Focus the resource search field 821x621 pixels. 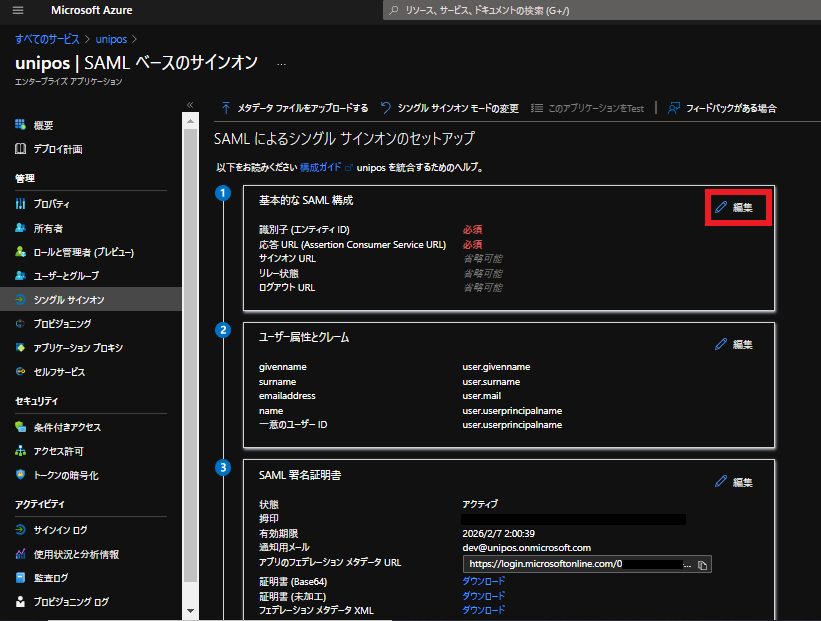602,10
